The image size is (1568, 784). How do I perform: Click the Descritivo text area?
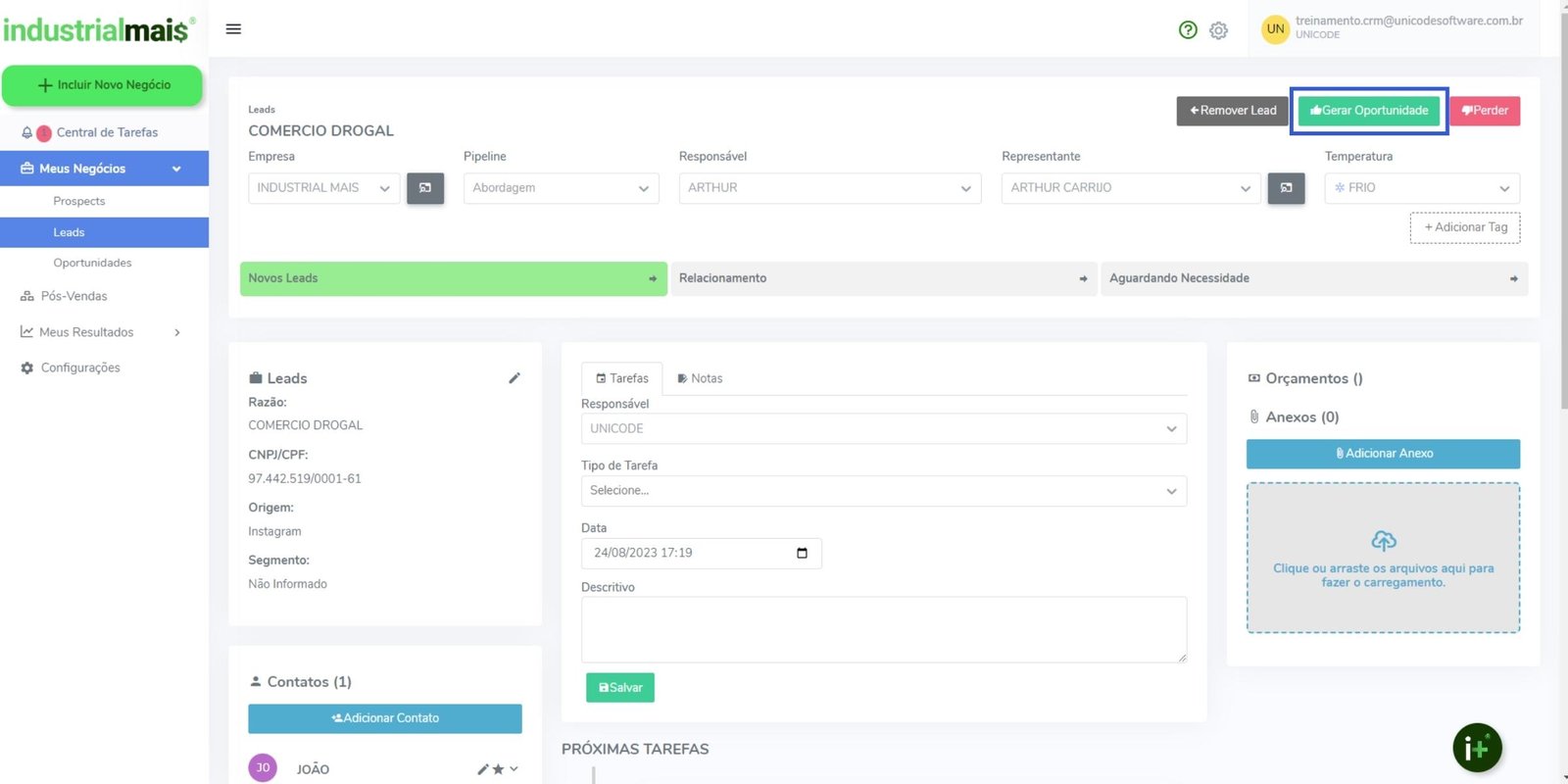click(883, 629)
